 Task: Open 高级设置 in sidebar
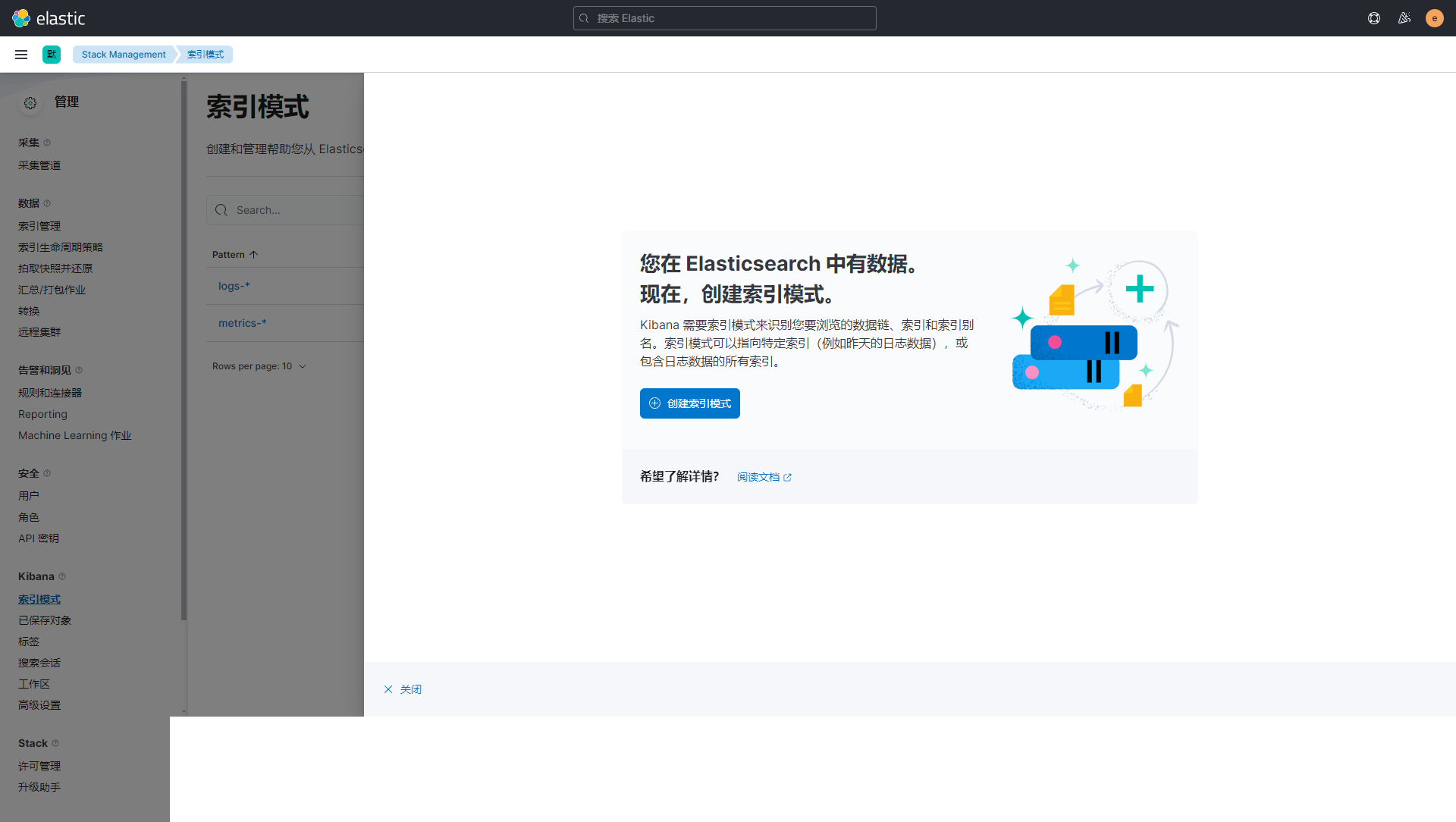coord(39,705)
